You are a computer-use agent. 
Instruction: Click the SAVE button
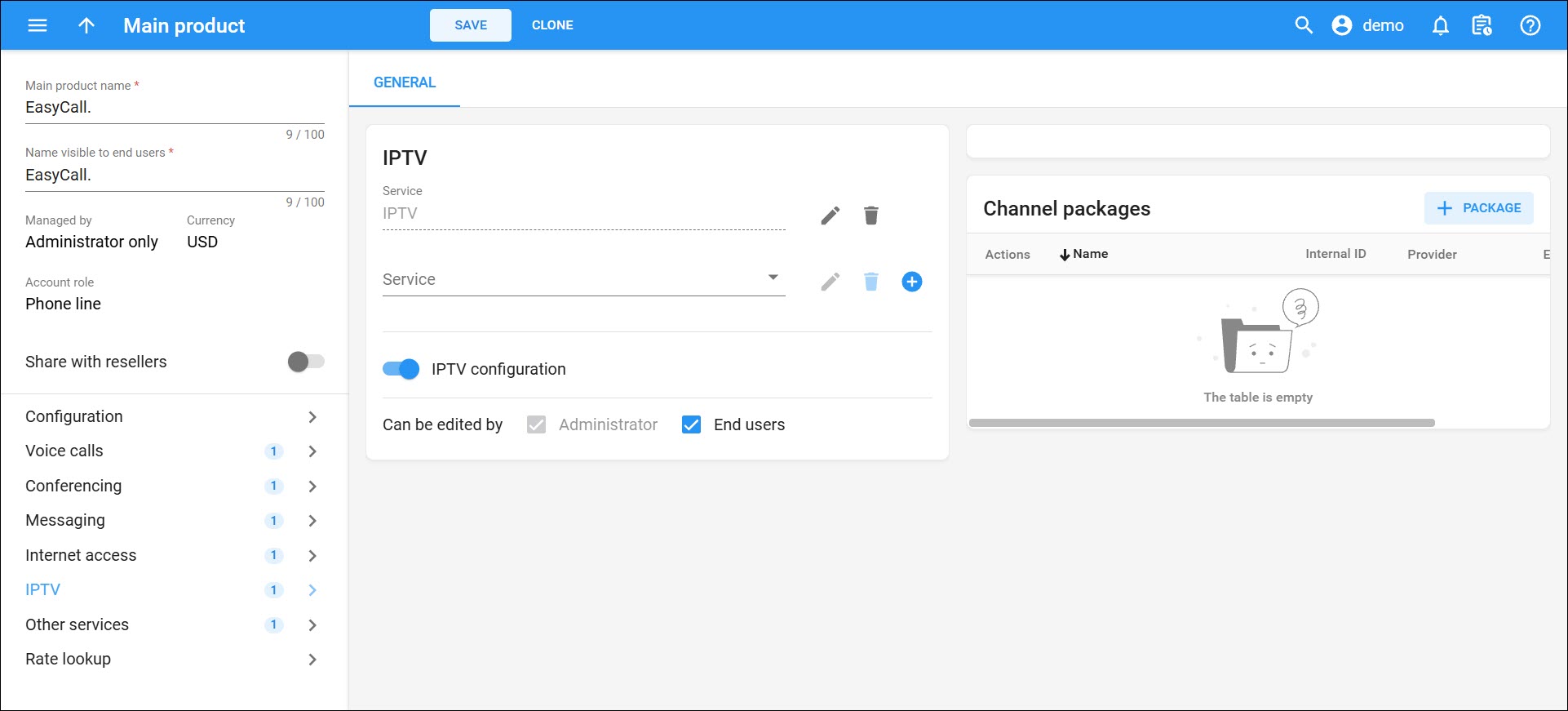click(x=471, y=25)
